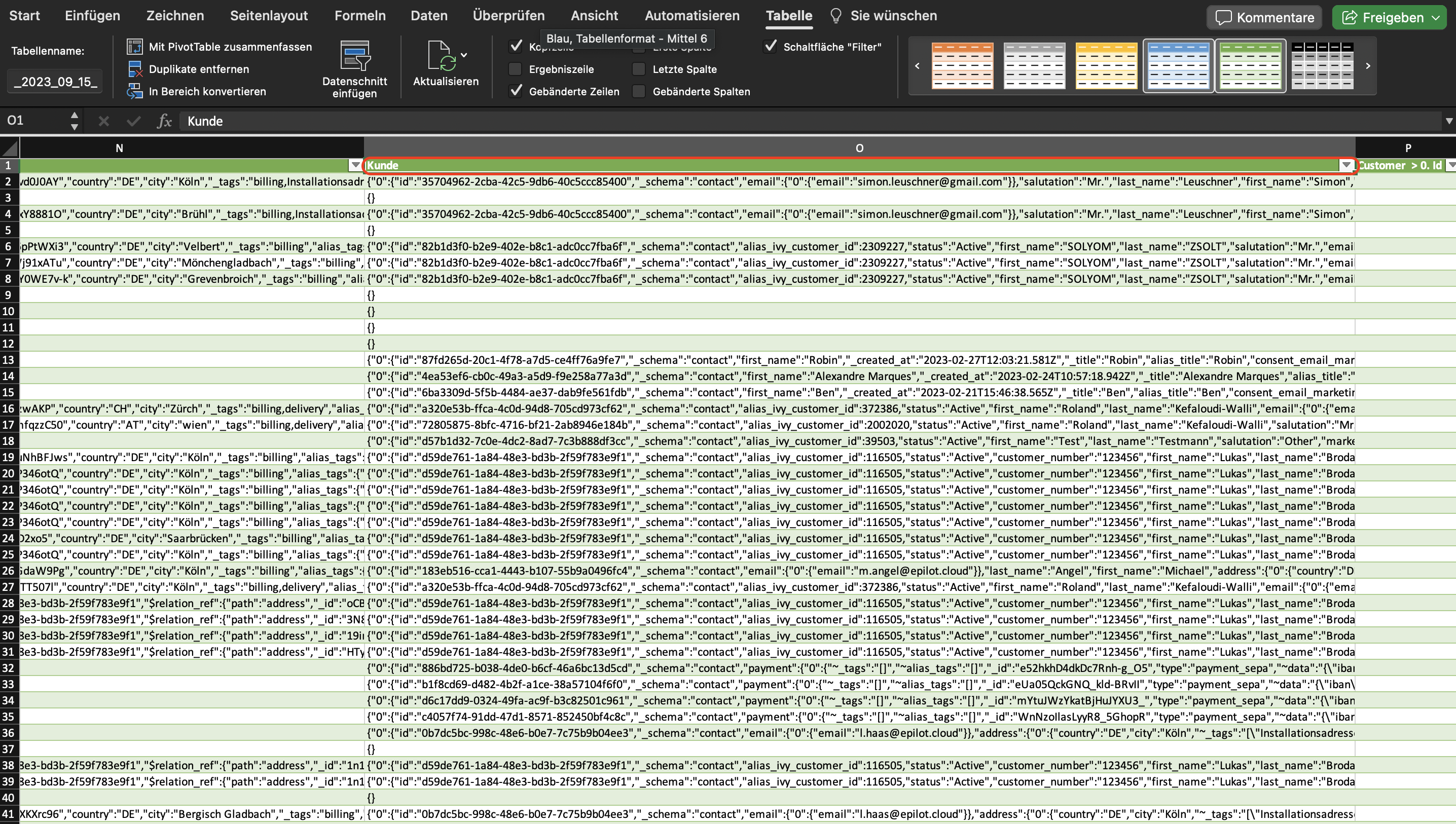The height and width of the screenshot is (824, 1456).
Task: Click the select-all corner triangle
Action: coord(10,148)
